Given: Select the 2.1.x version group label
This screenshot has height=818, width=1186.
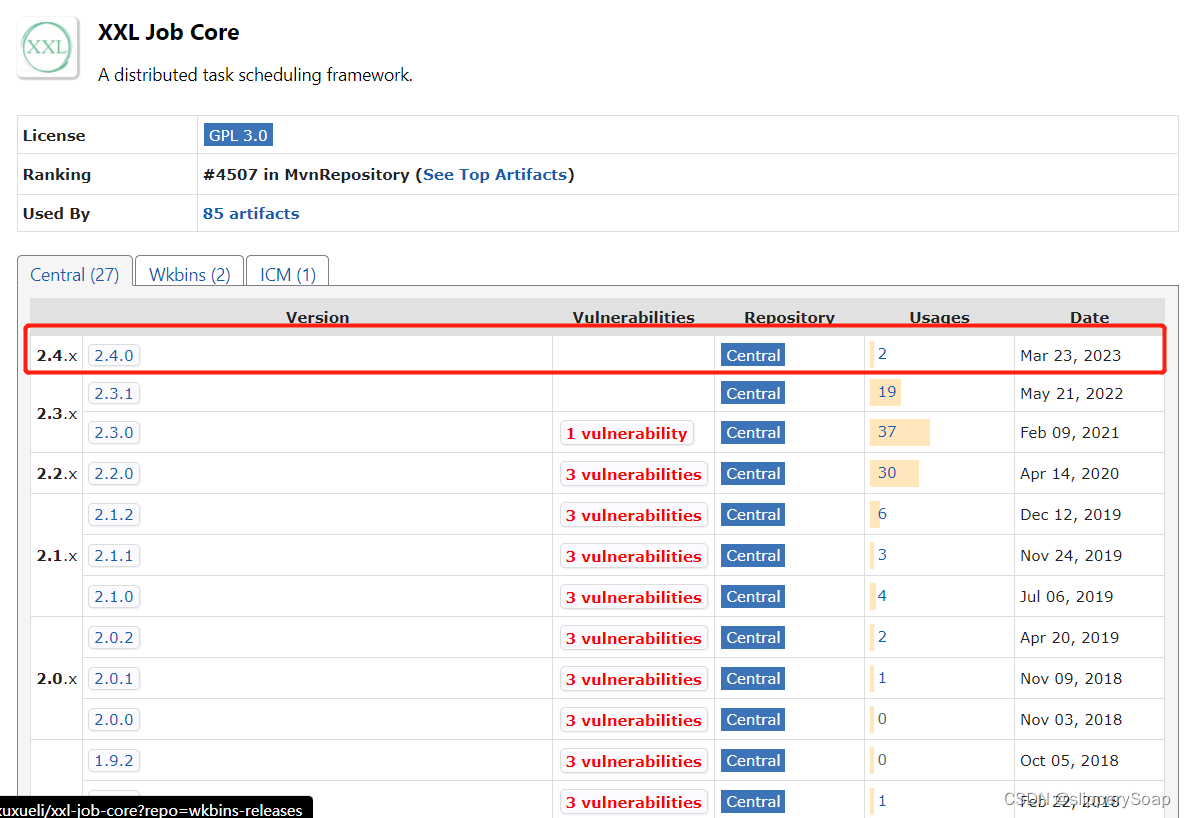Looking at the screenshot, I should point(57,555).
